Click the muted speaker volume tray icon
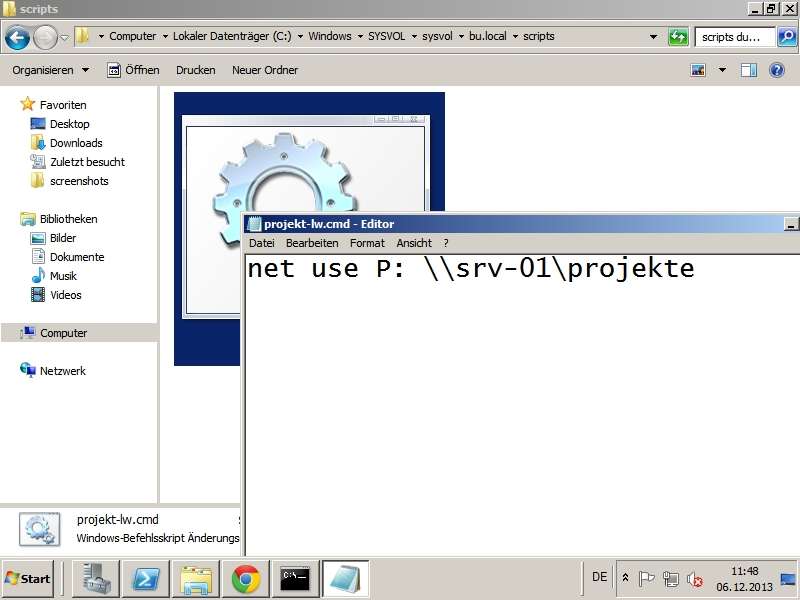Viewport: 800px width, 600px height. pyautogui.click(x=693, y=578)
